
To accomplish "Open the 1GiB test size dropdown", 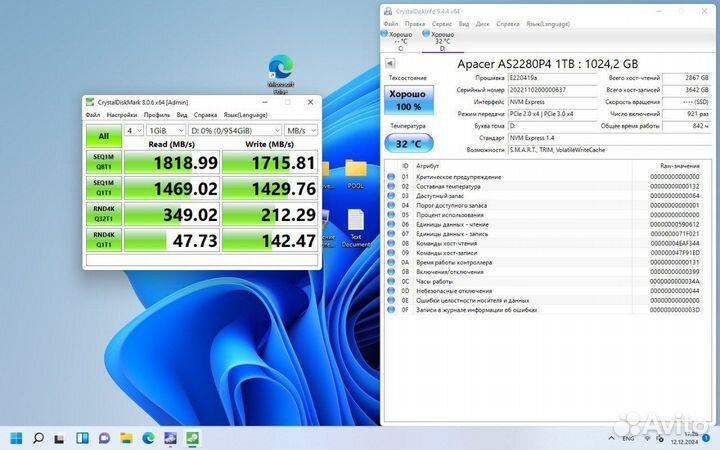I will [166, 131].
